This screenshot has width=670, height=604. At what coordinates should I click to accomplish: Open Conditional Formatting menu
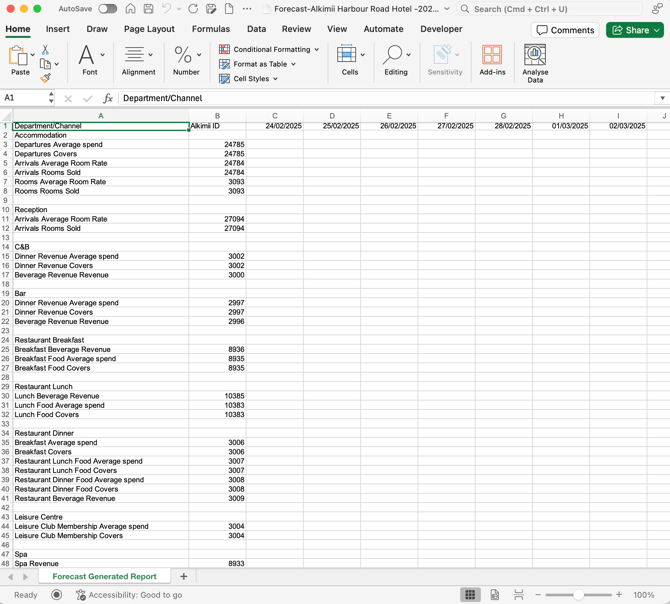(269, 50)
